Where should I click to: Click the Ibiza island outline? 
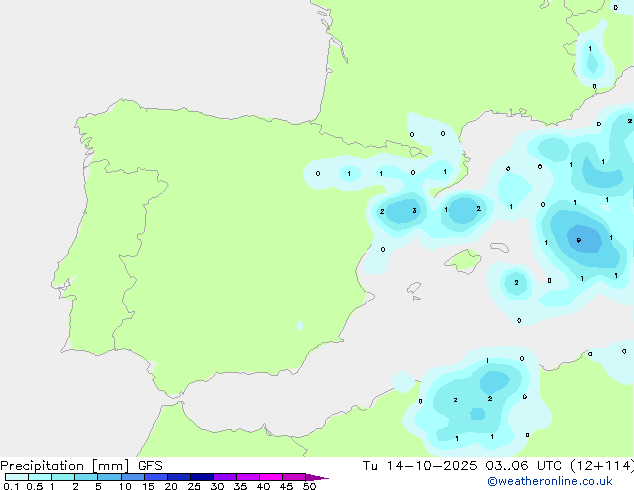[414, 288]
